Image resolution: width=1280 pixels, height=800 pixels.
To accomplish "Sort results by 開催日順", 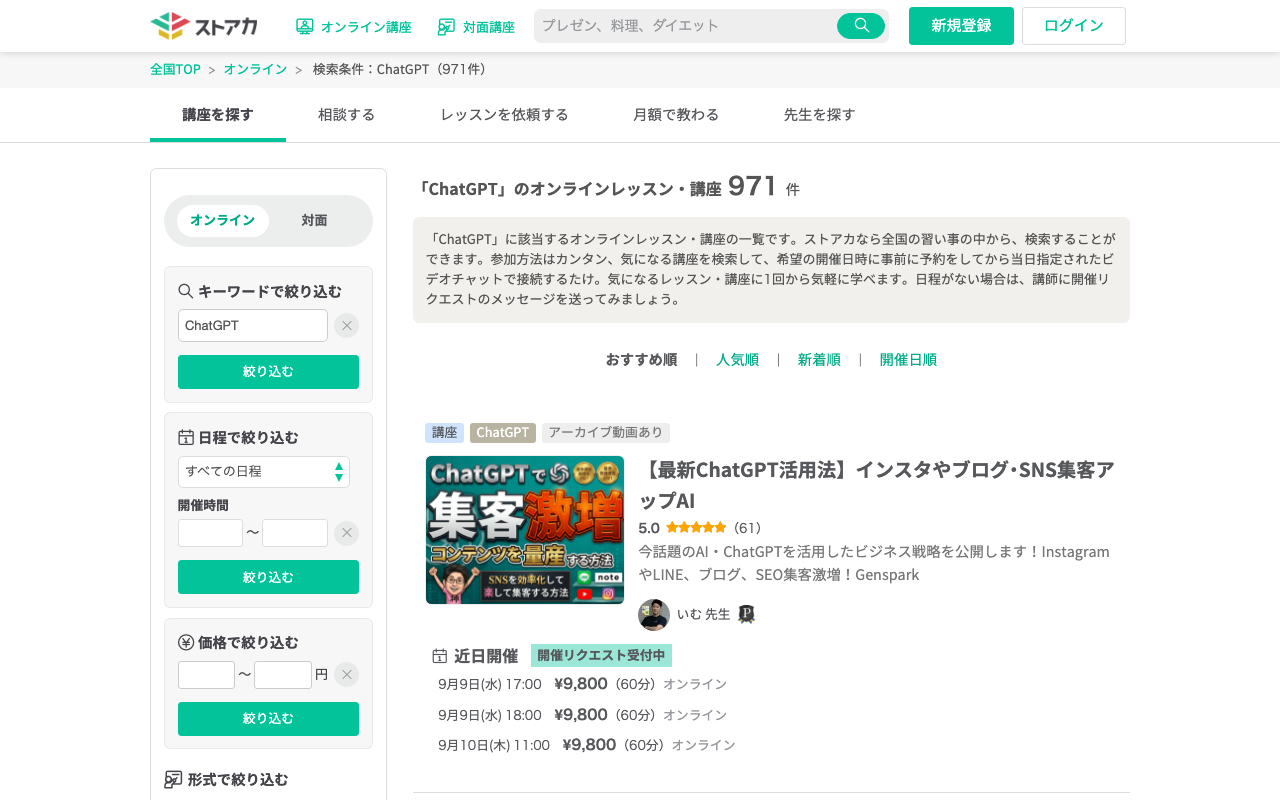I will pos(908,360).
